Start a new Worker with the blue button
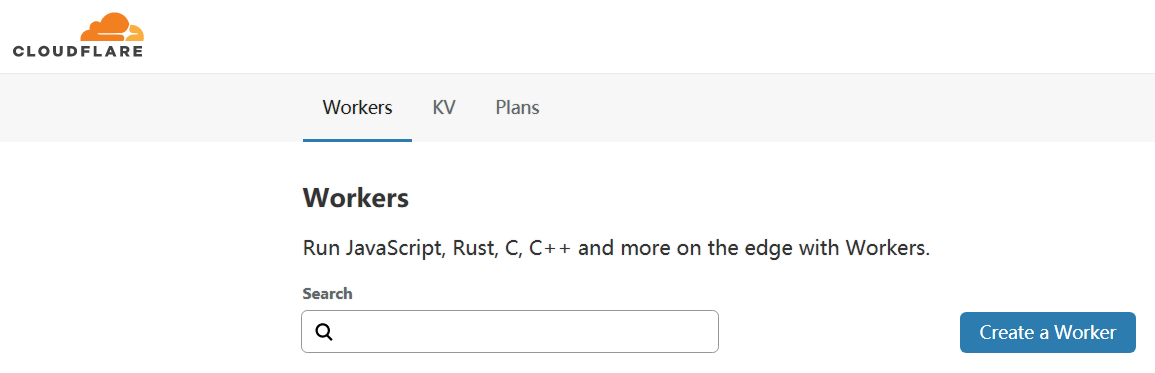1155x373 pixels. coord(1047,332)
